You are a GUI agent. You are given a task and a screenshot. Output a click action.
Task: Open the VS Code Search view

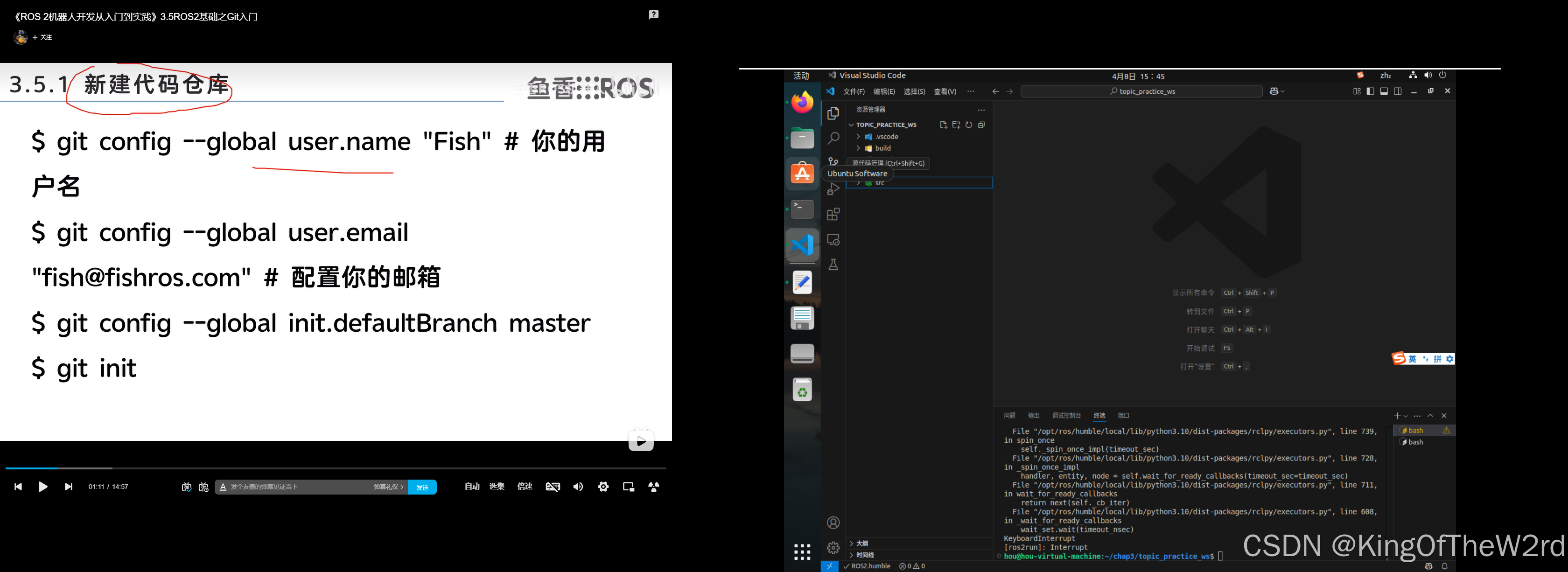pos(833,138)
